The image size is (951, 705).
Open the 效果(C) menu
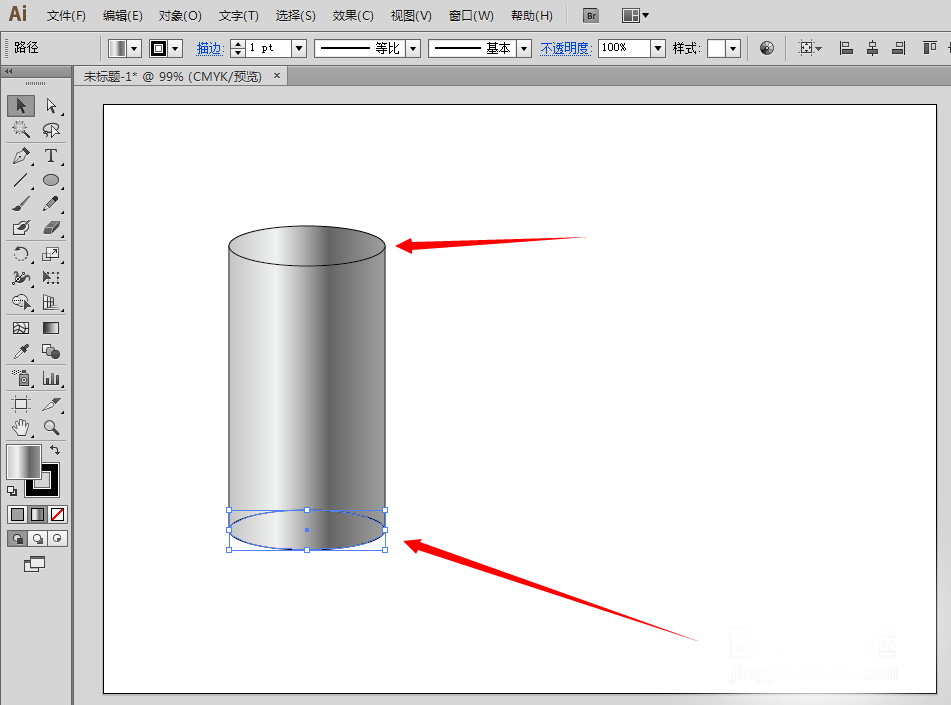click(x=353, y=16)
